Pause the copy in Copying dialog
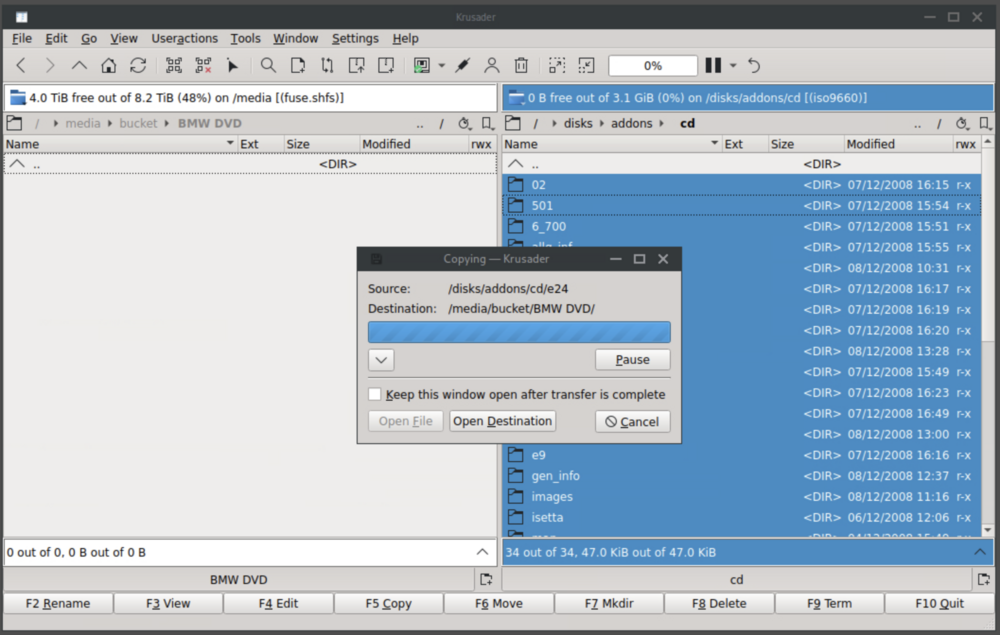Screen dimensions: 1000x635 (x=633, y=360)
